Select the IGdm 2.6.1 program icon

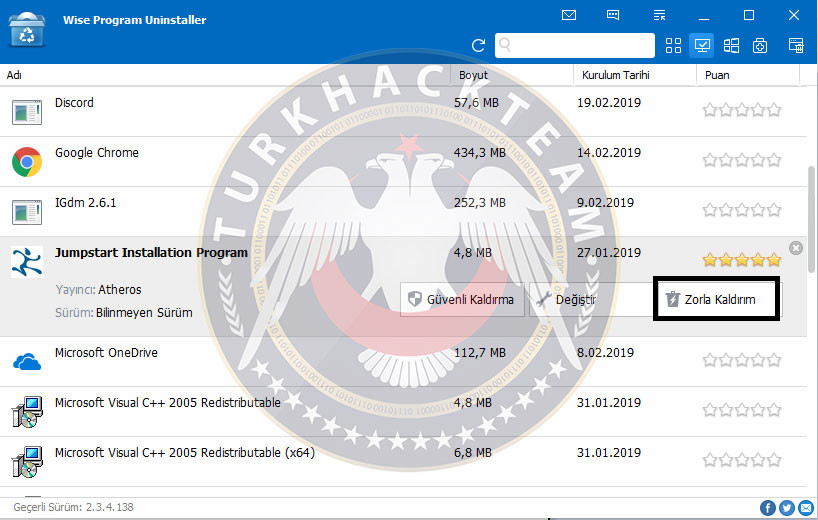[27, 212]
